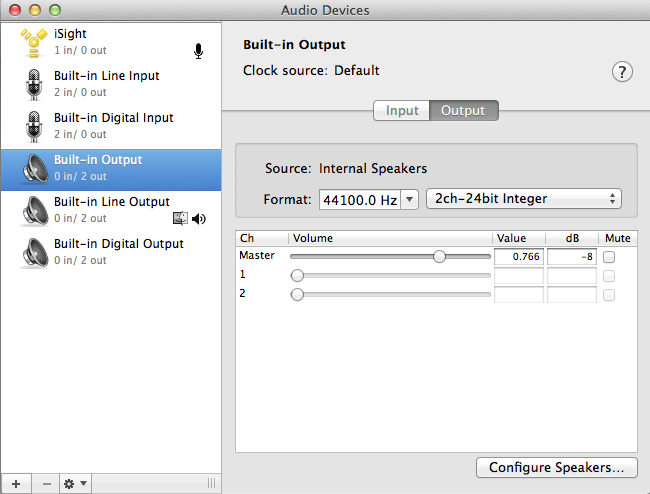The width and height of the screenshot is (650, 494).
Task: Open the 2ch-24bit Integer format dropdown
Action: coord(524,199)
